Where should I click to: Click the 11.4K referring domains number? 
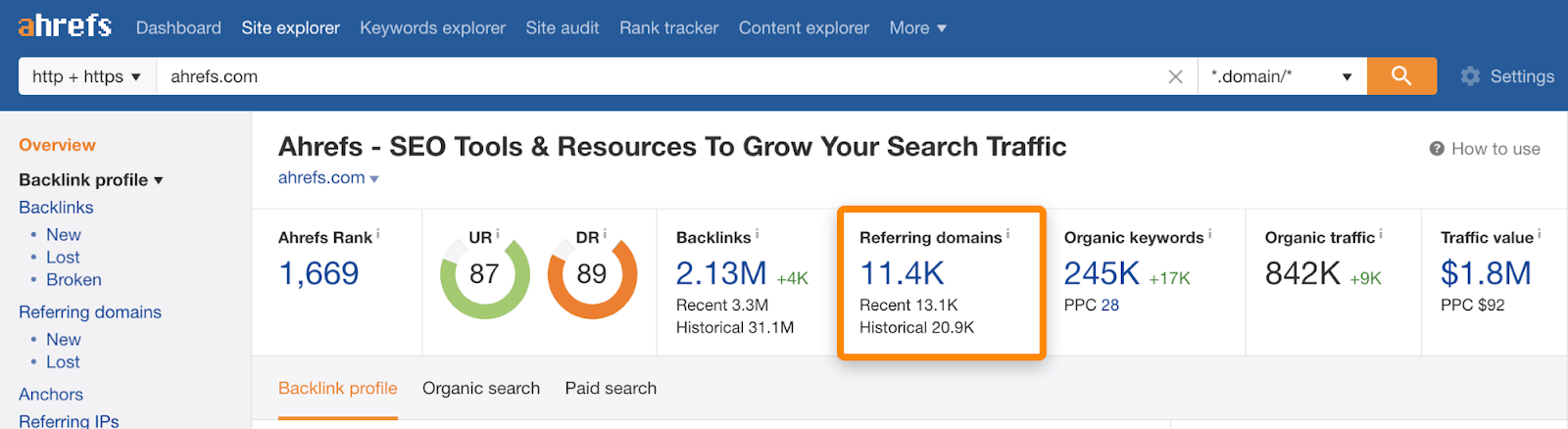click(x=902, y=273)
